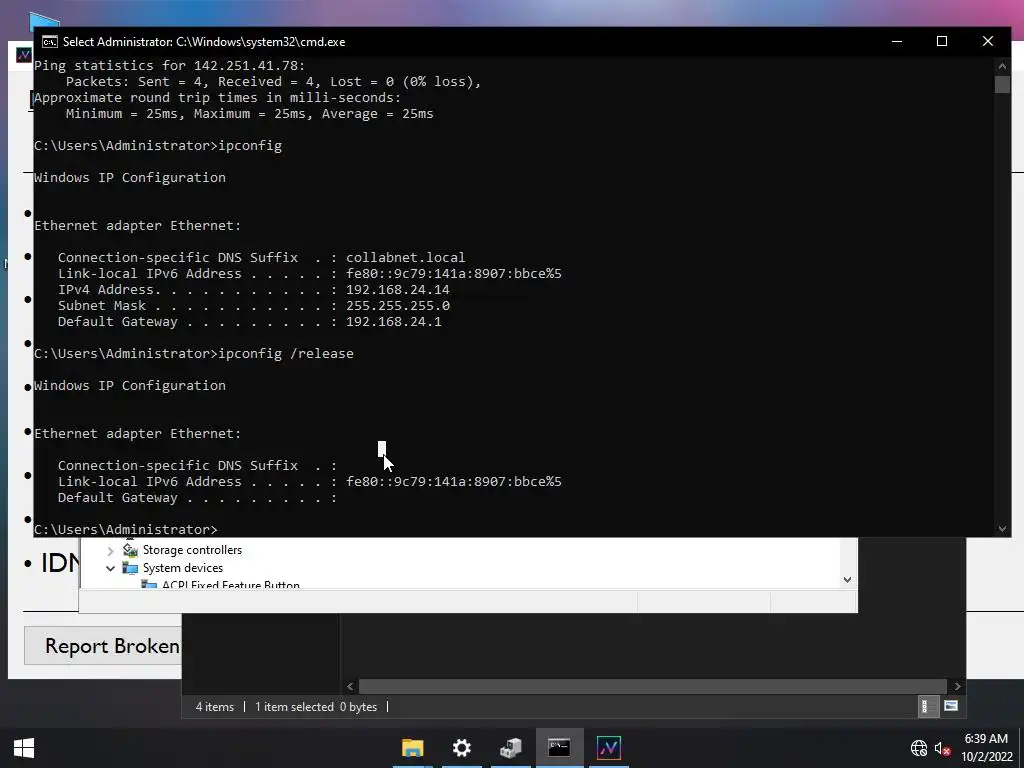Click the 'ipconfig /release' command line
Viewport: 1024px width, 768px height.
(194, 353)
